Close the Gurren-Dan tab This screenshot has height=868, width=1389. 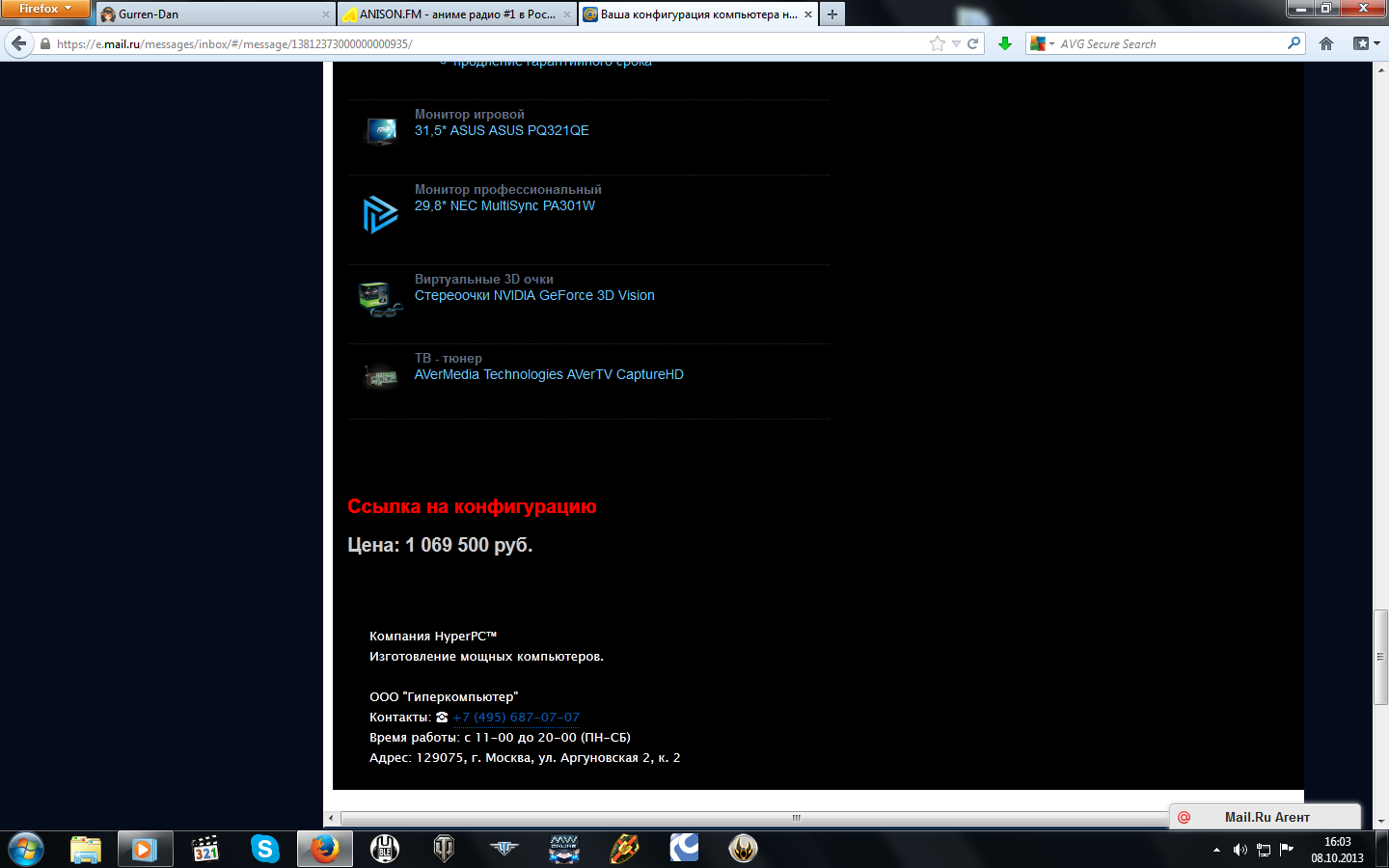pos(326,14)
